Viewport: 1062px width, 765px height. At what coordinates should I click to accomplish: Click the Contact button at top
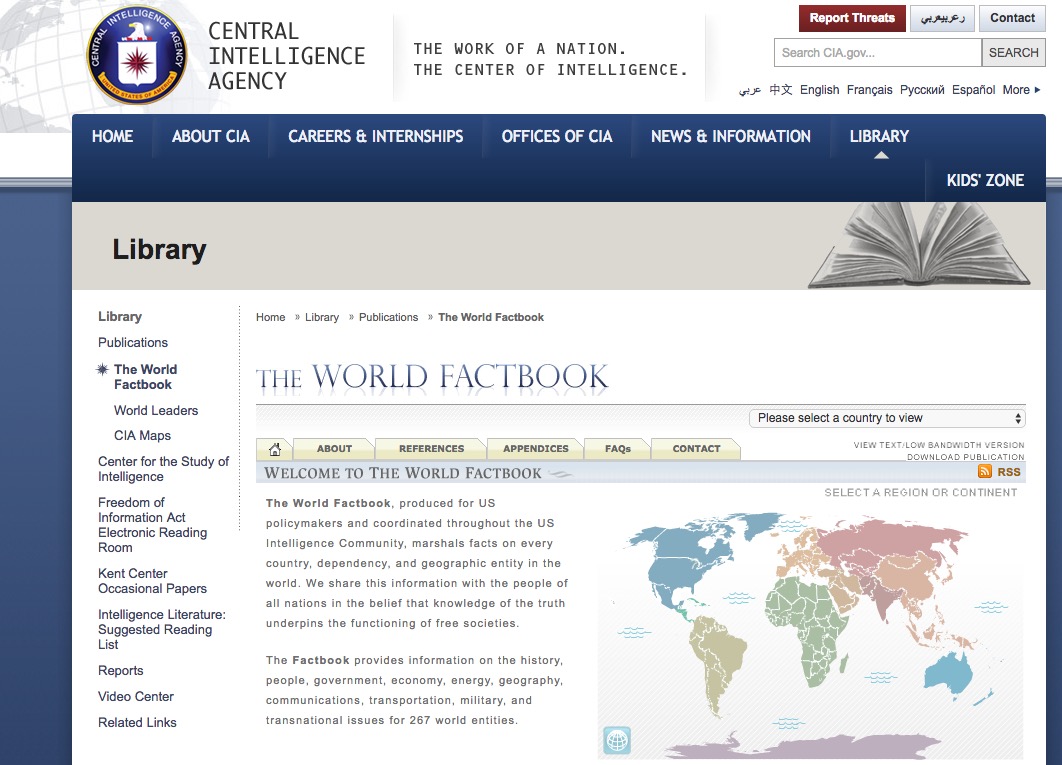click(x=1013, y=18)
